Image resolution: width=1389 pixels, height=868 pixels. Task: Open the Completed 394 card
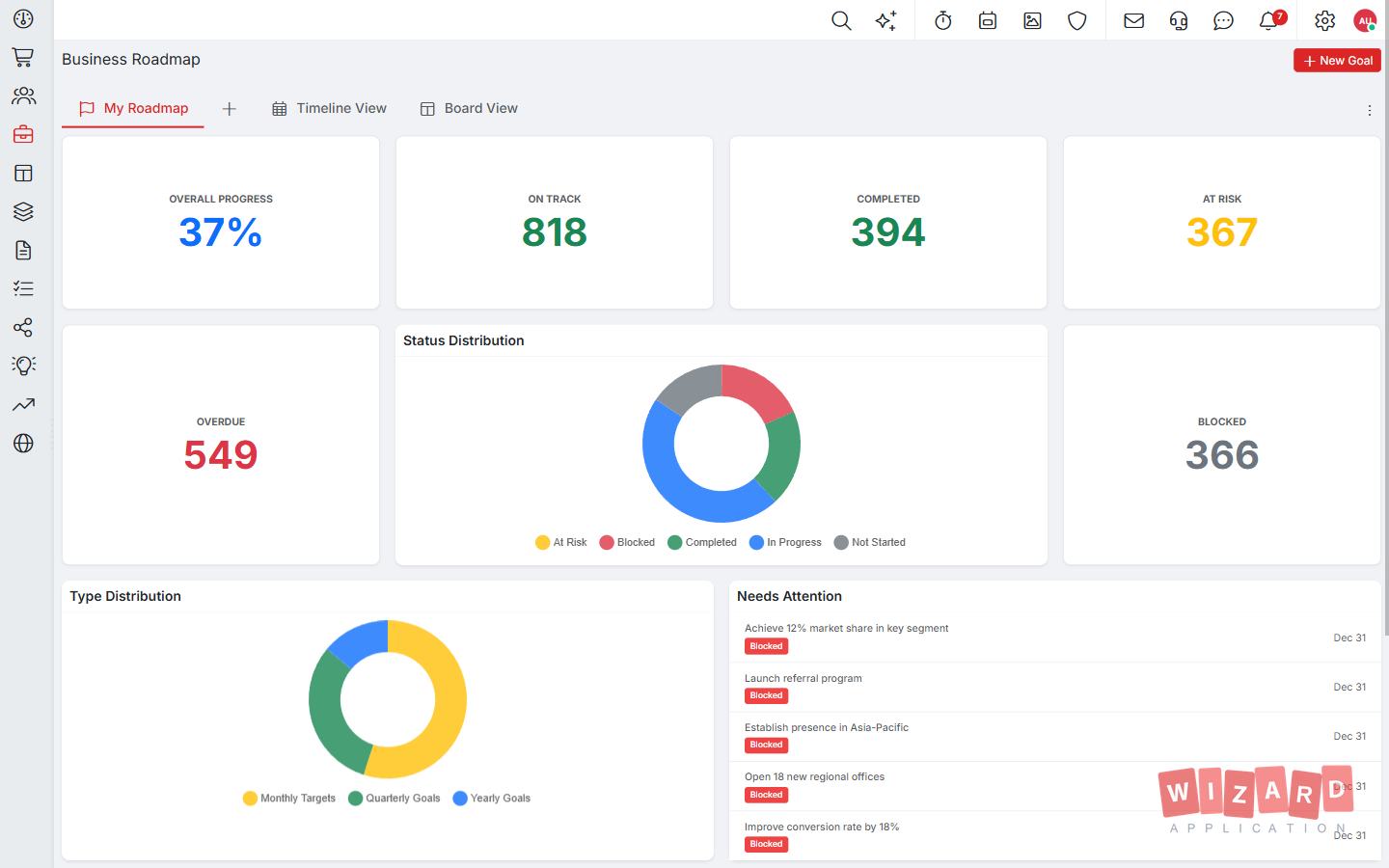888,223
